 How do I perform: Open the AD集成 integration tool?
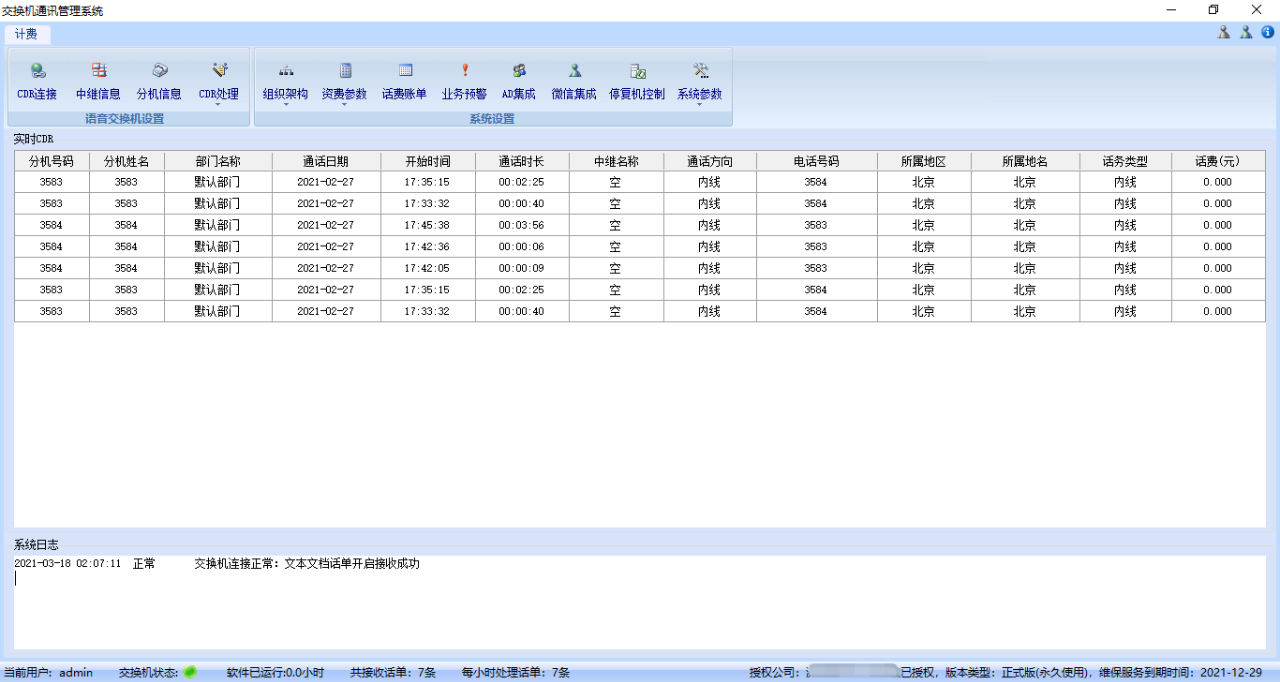(x=519, y=82)
